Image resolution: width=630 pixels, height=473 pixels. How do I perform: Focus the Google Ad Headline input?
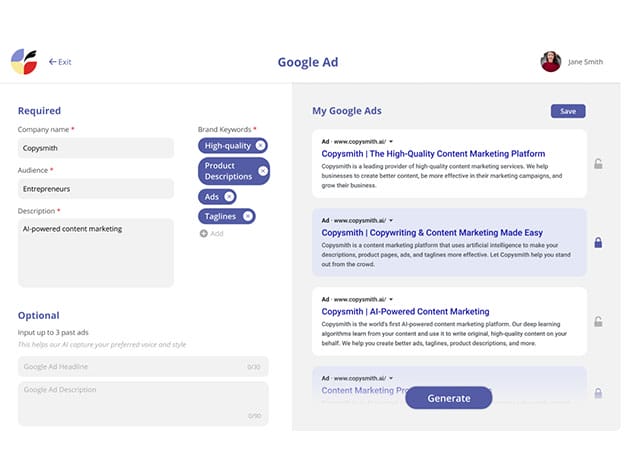(x=143, y=367)
